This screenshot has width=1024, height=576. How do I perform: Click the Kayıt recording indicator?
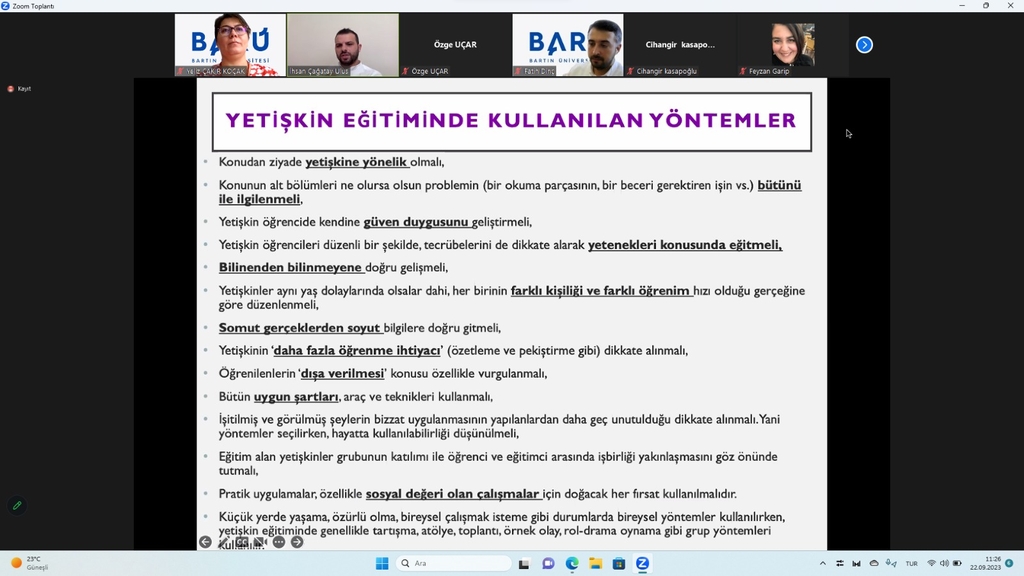19,89
